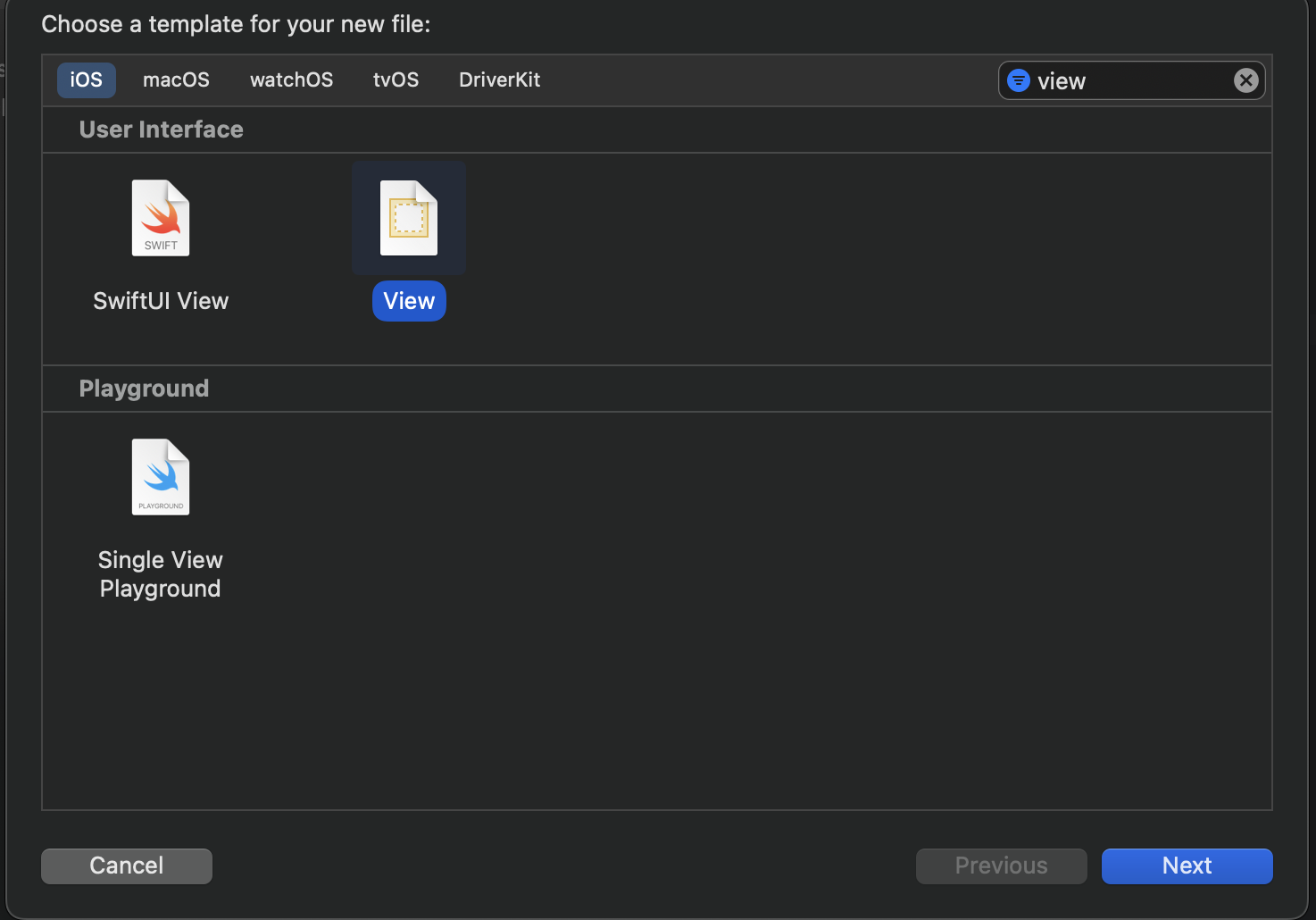Click the highlighted View label
Screen dimensions: 1316x920
[409, 301]
